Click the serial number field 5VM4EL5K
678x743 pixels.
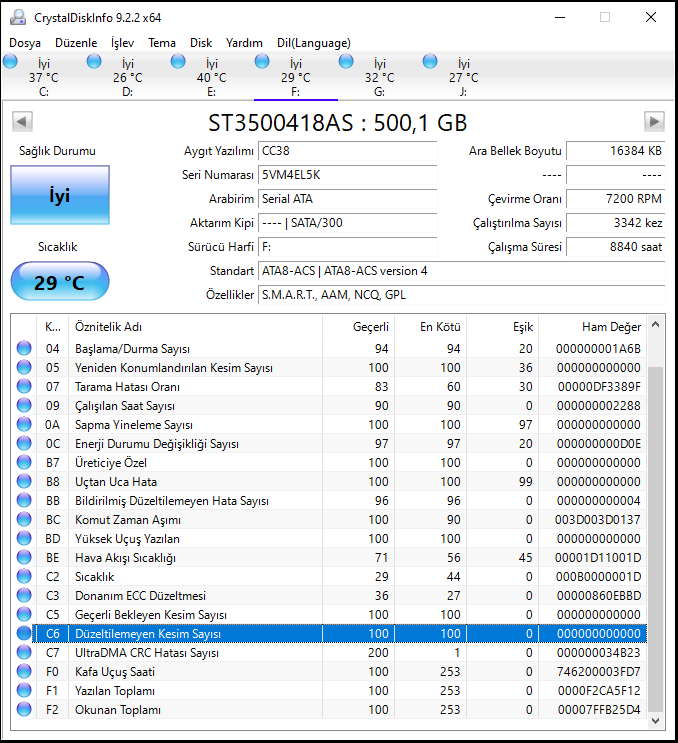click(x=346, y=174)
